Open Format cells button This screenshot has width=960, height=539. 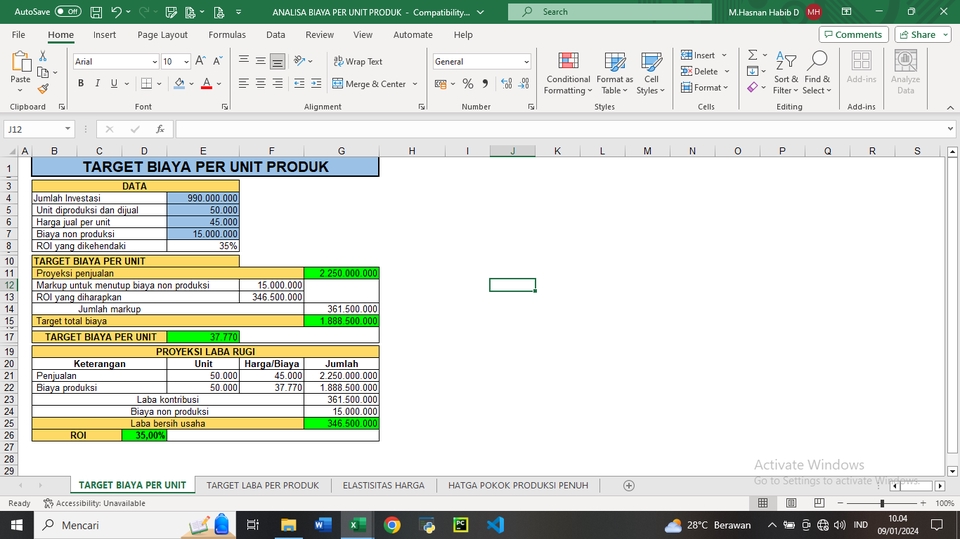[x=705, y=88]
